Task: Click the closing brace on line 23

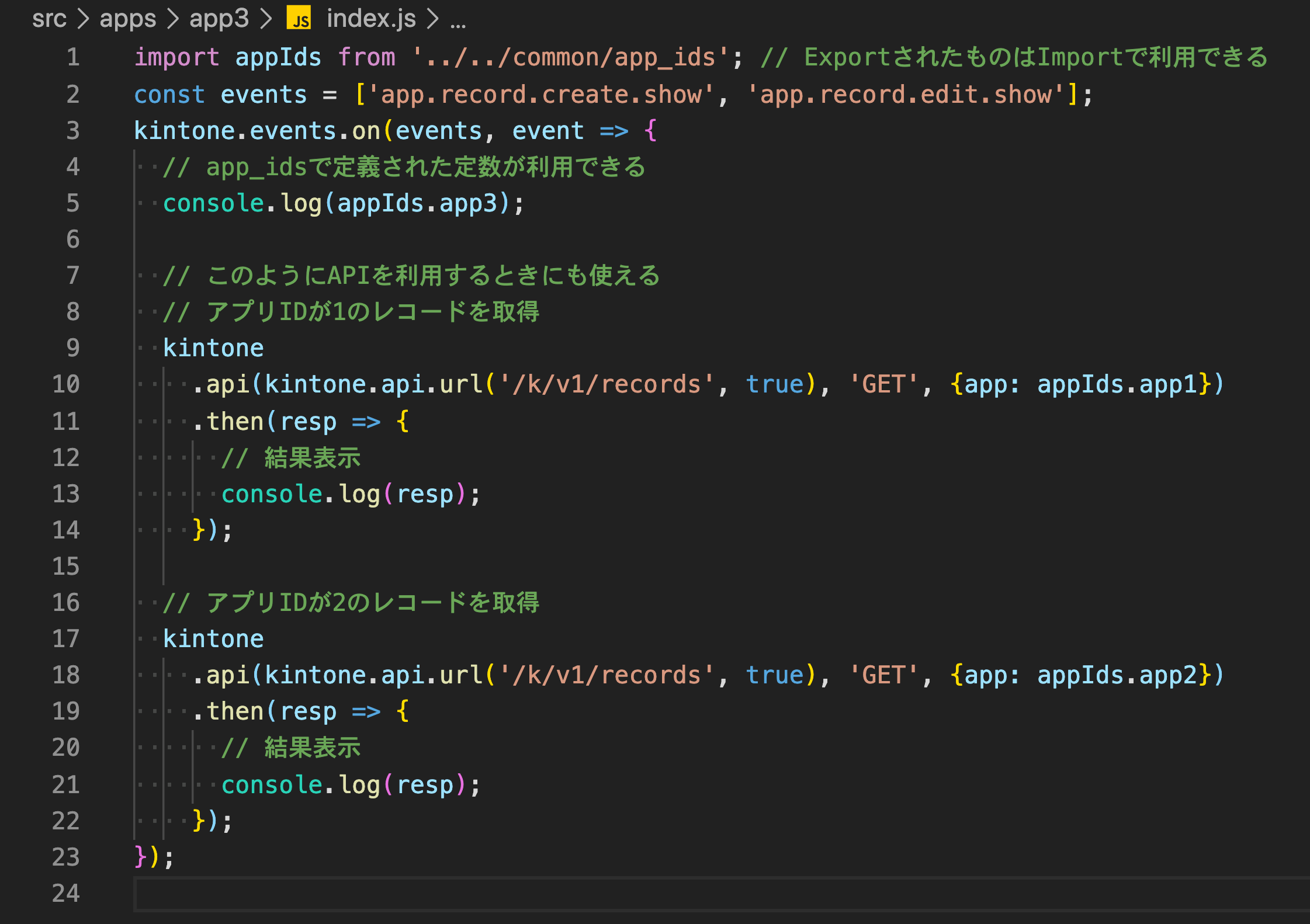Action: pos(140,857)
